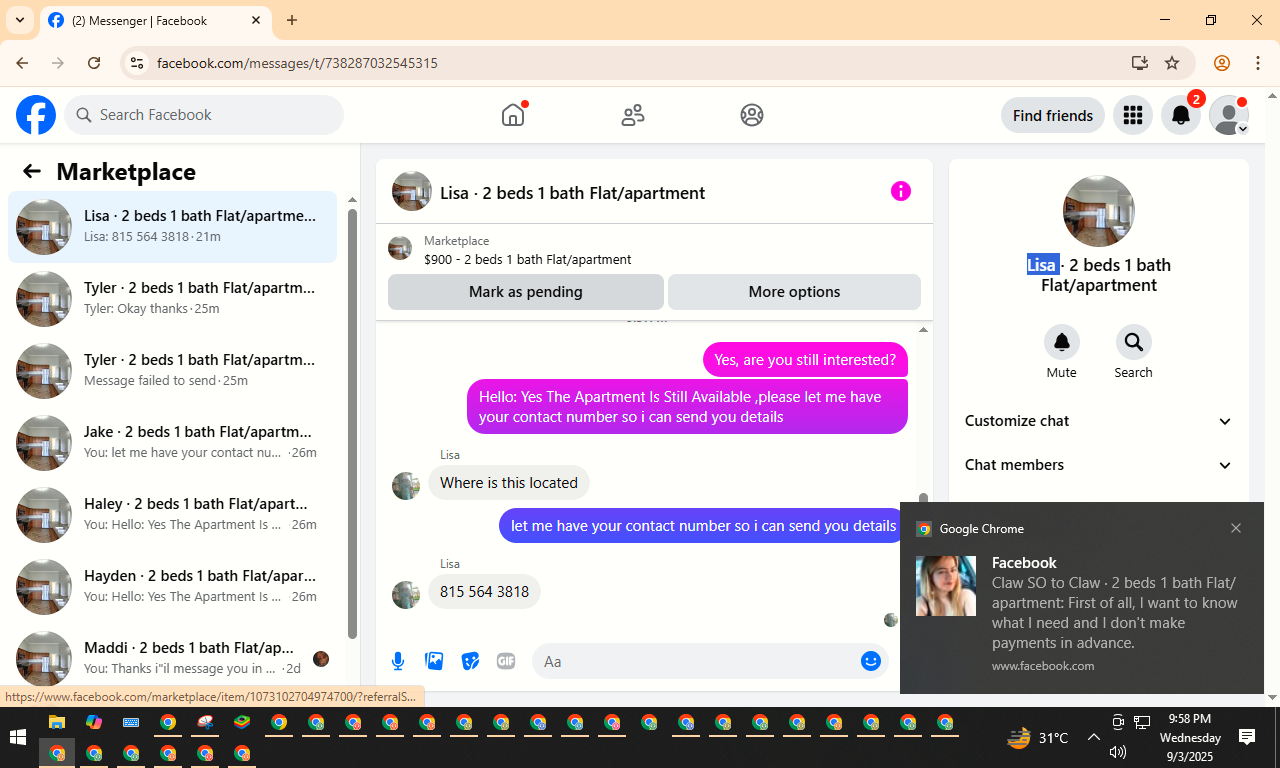Open the emoji picker in message box
The image size is (1280, 768).
pyautogui.click(x=871, y=661)
